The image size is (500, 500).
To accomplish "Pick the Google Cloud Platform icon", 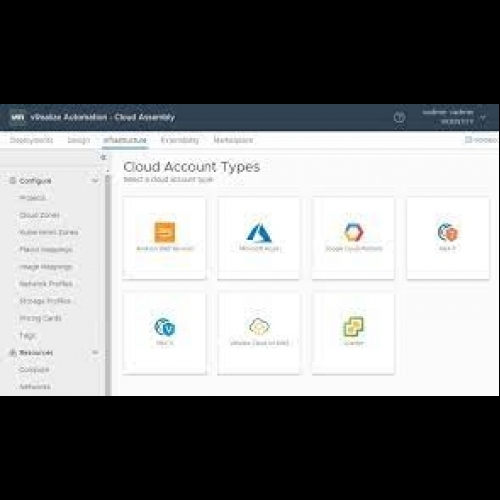I will tap(354, 232).
